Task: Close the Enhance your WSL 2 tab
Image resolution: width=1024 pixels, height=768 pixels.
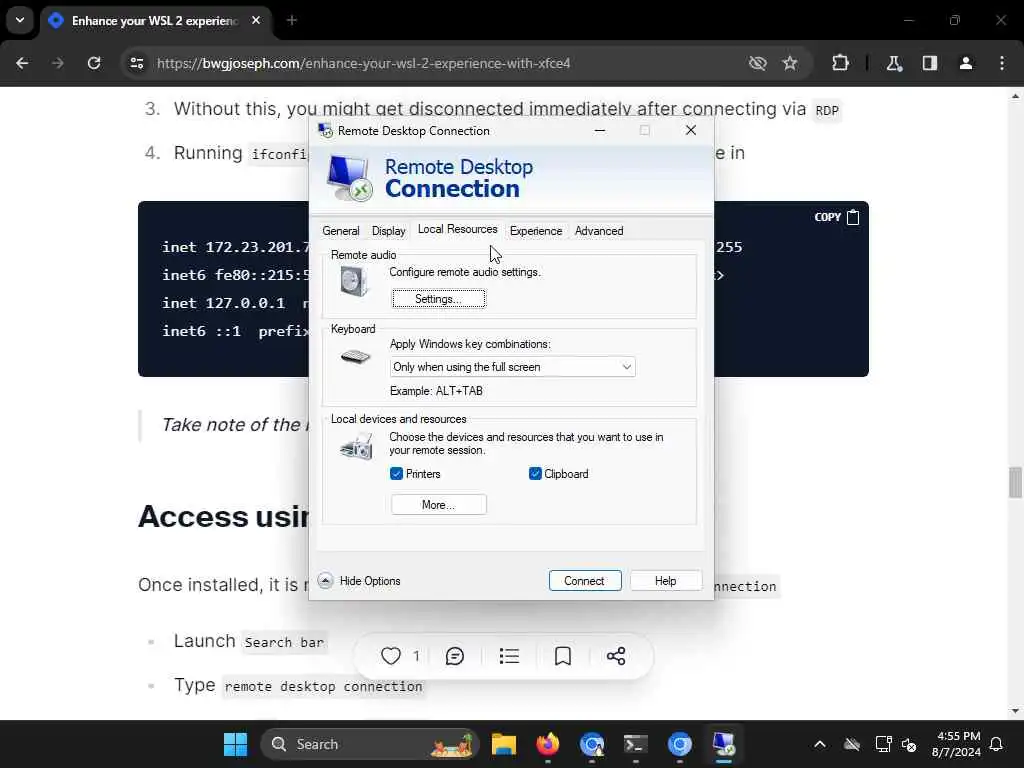Action: [x=256, y=20]
